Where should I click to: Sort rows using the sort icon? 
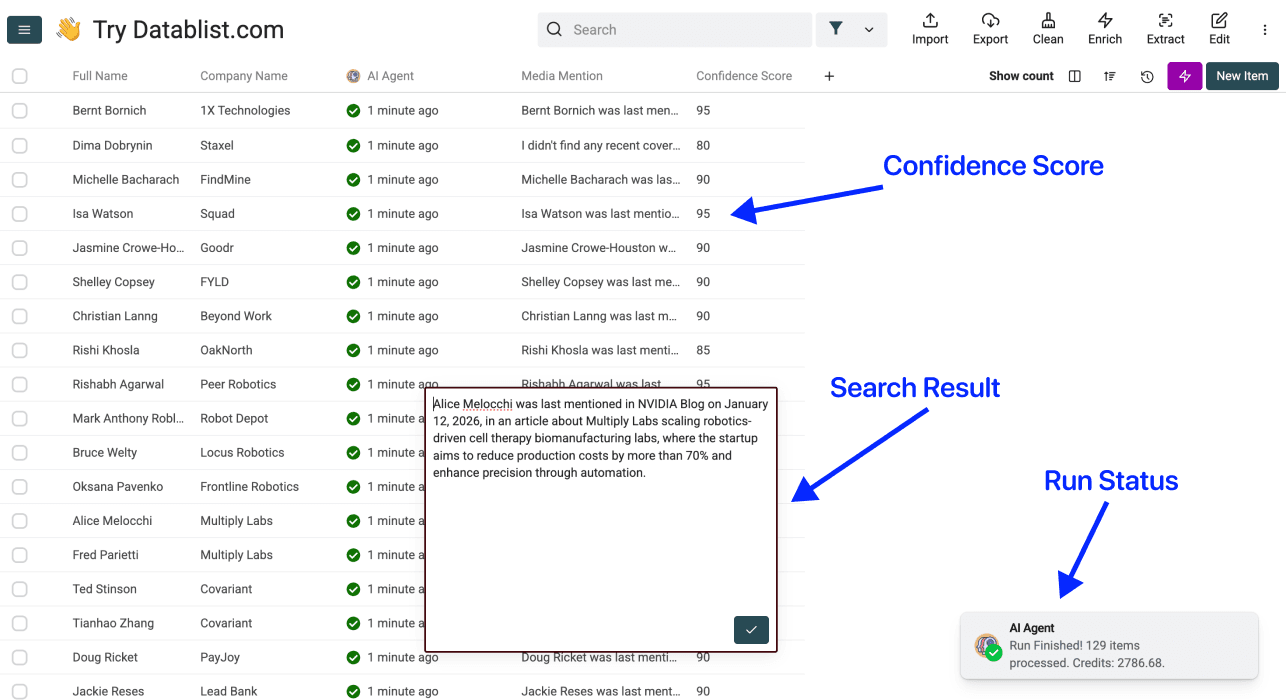point(1110,76)
